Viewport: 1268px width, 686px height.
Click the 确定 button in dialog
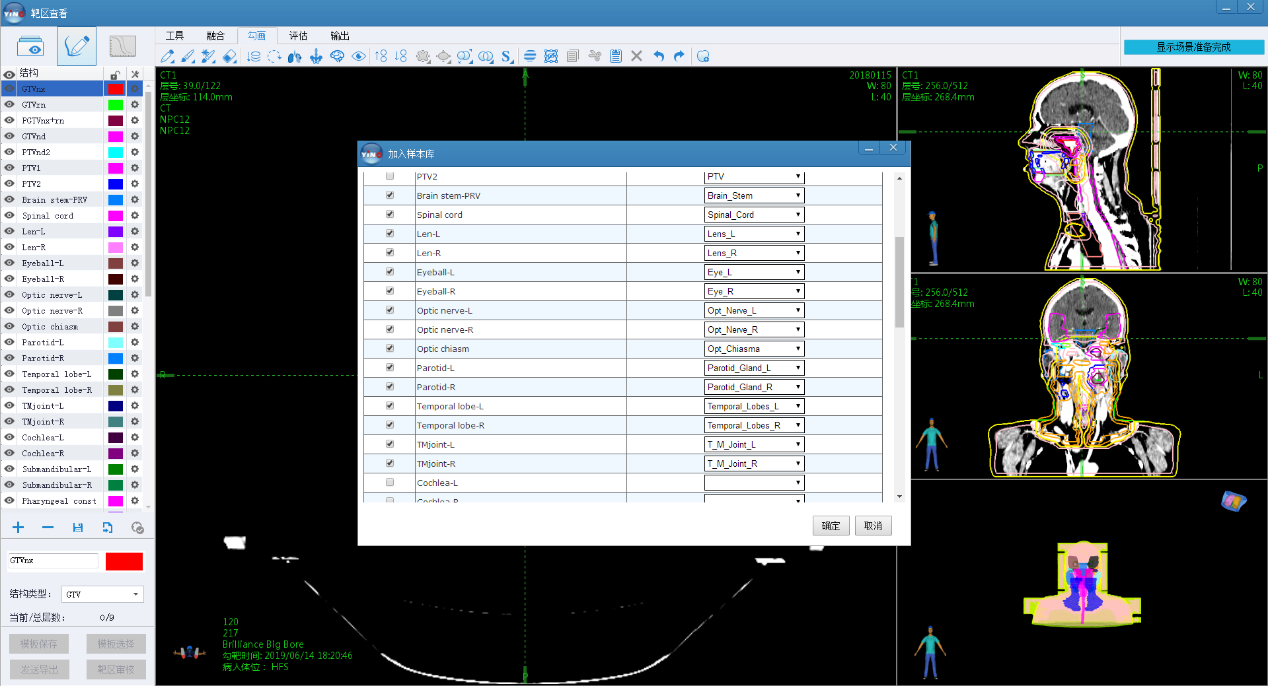click(x=831, y=526)
